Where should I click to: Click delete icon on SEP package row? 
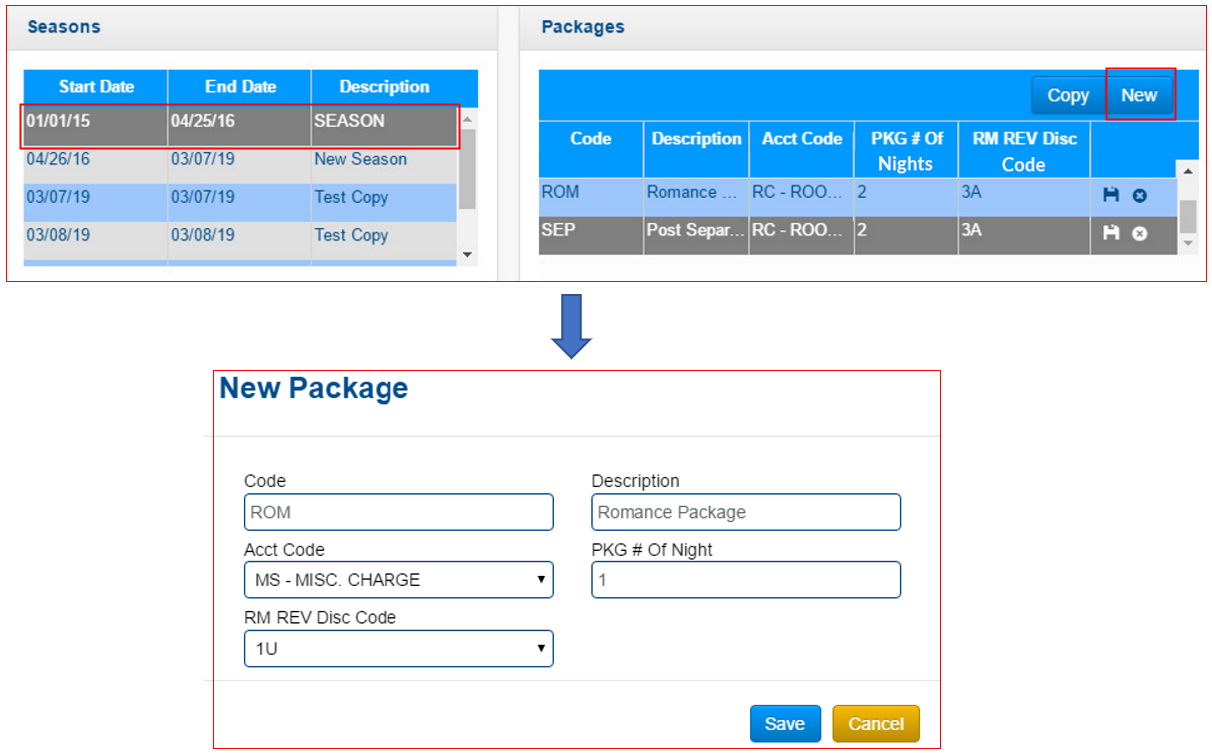(1139, 233)
